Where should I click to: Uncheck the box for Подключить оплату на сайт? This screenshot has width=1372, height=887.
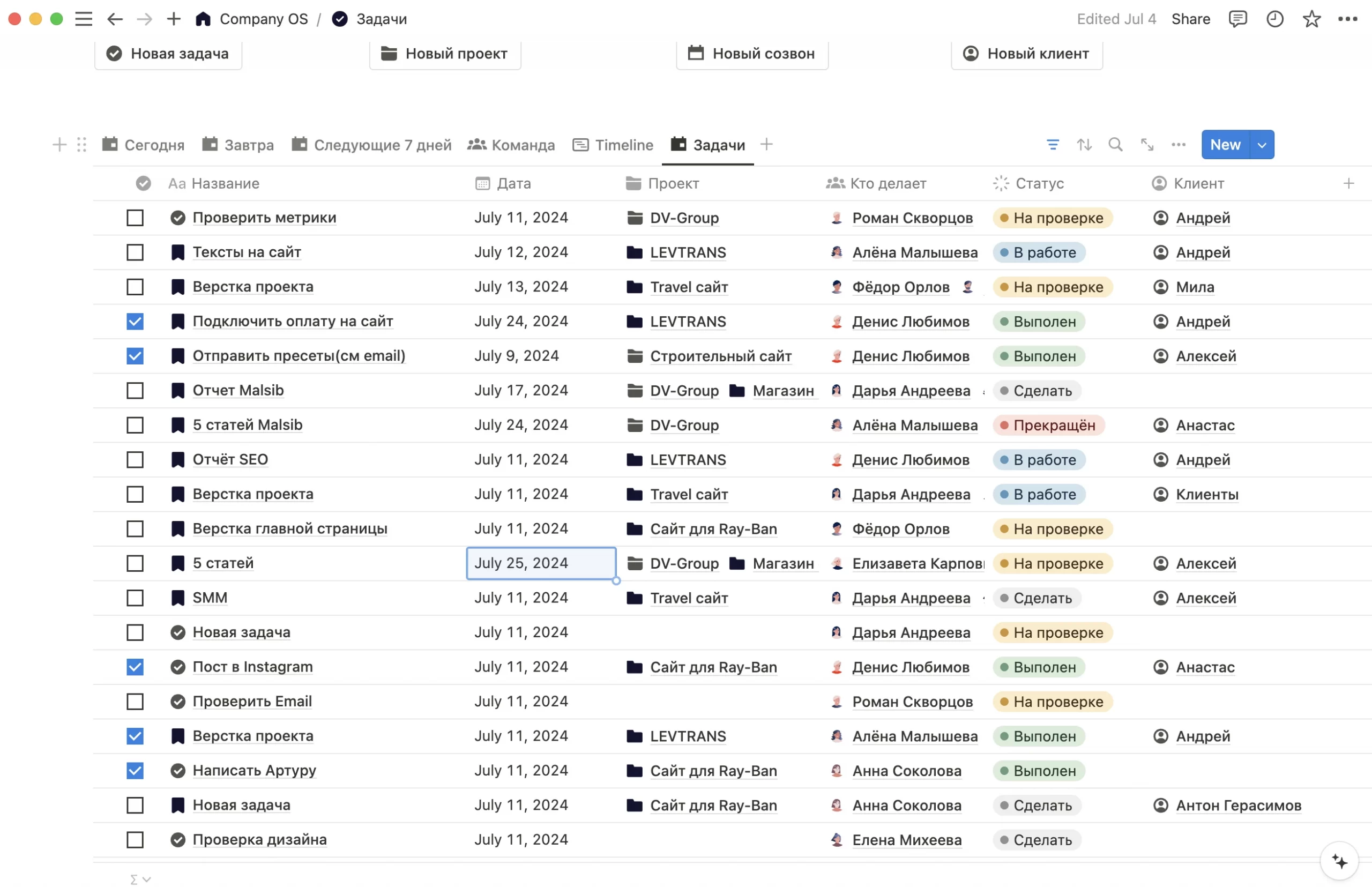[135, 322]
